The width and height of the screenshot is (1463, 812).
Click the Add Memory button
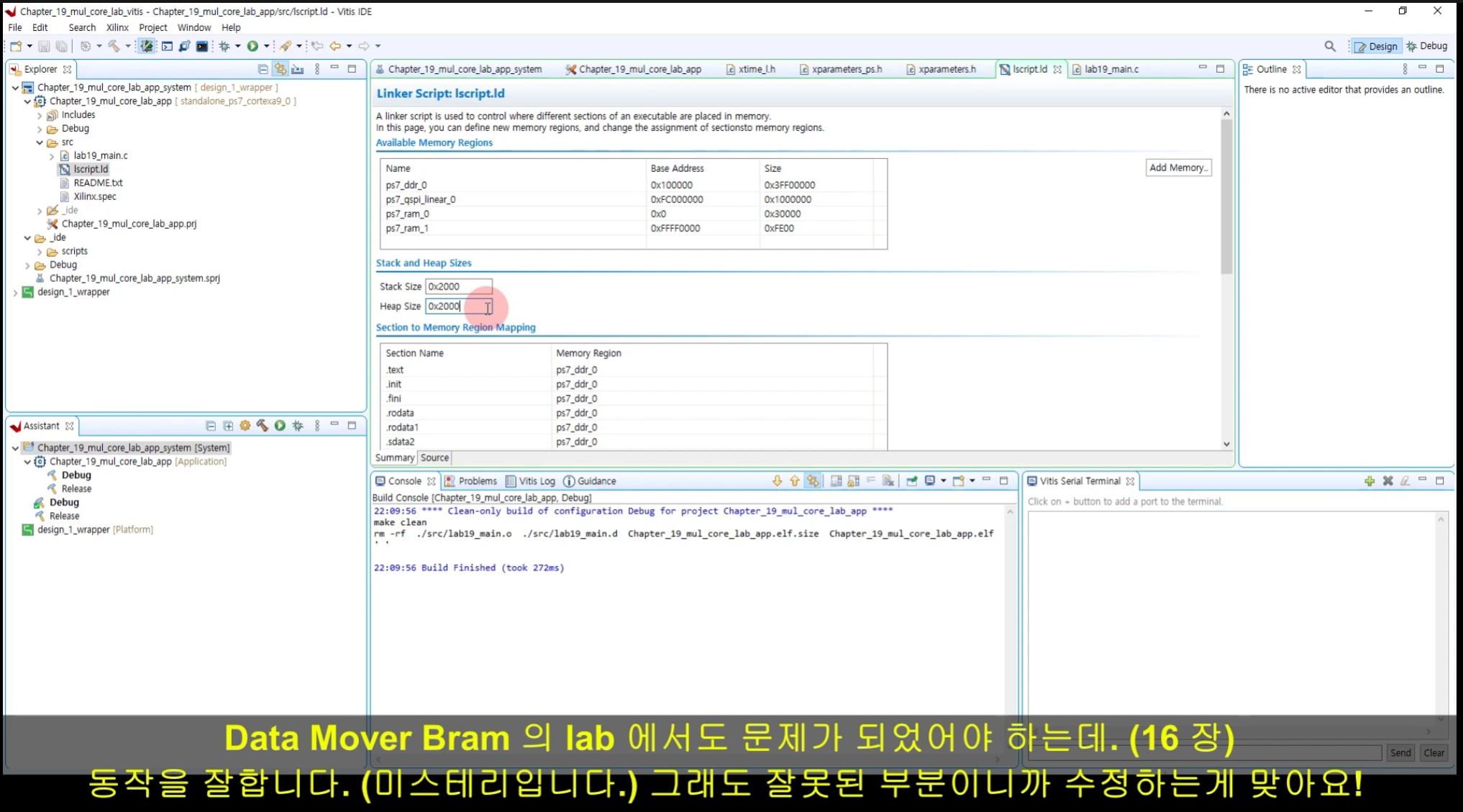(1177, 168)
